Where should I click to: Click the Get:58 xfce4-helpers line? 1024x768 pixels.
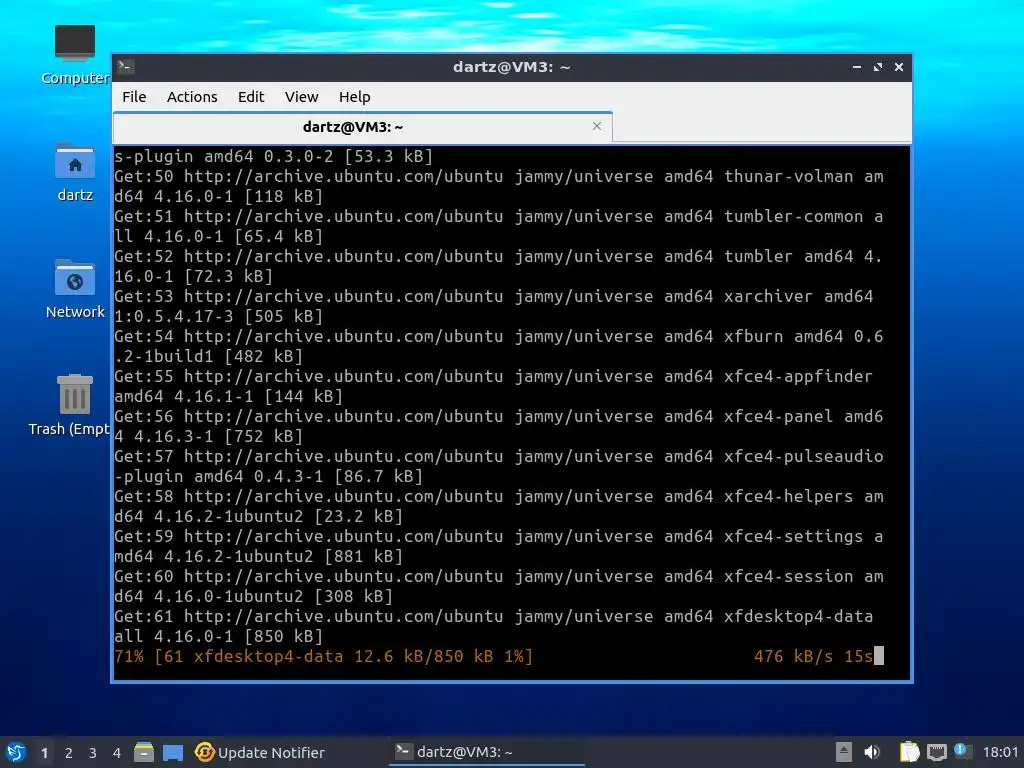[x=499, y=506]
